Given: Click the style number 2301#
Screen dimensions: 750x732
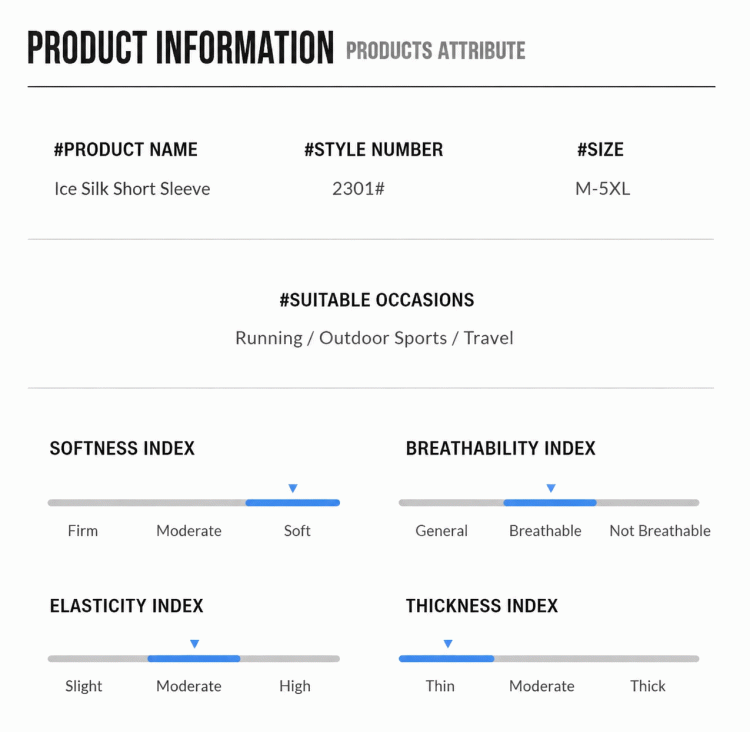Looking at the screenshot, I should pyautogui.click(x=358, y=189).
